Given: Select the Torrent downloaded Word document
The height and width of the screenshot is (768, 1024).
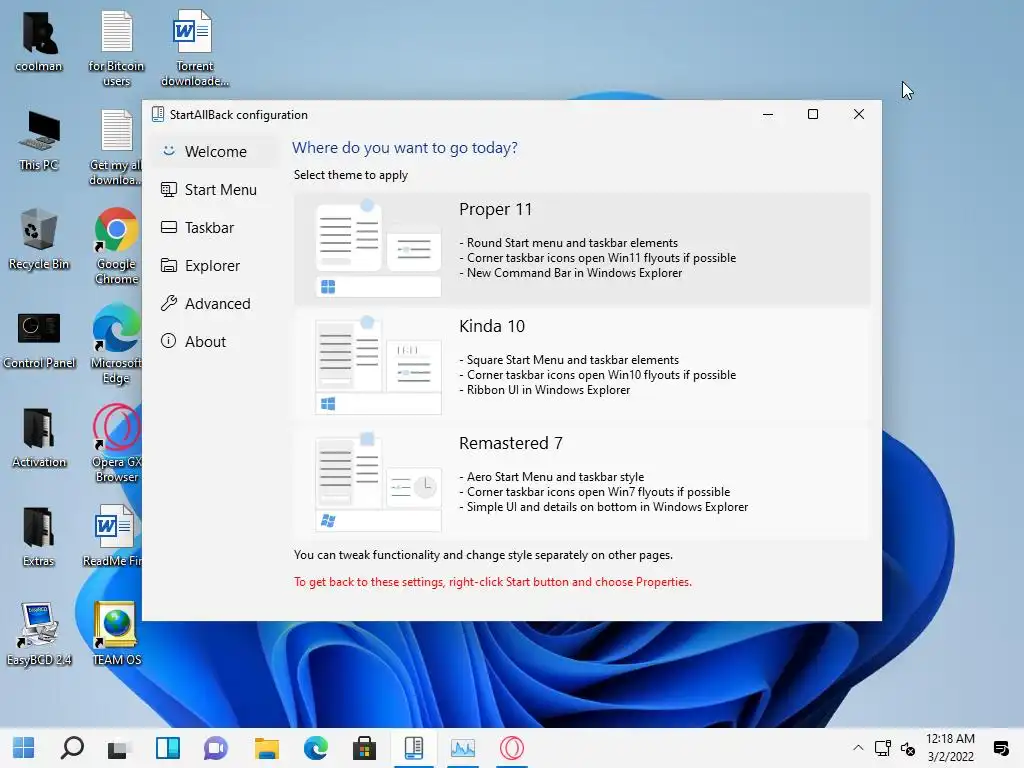Looking at the screenshot, I should (x=195, y=48).
